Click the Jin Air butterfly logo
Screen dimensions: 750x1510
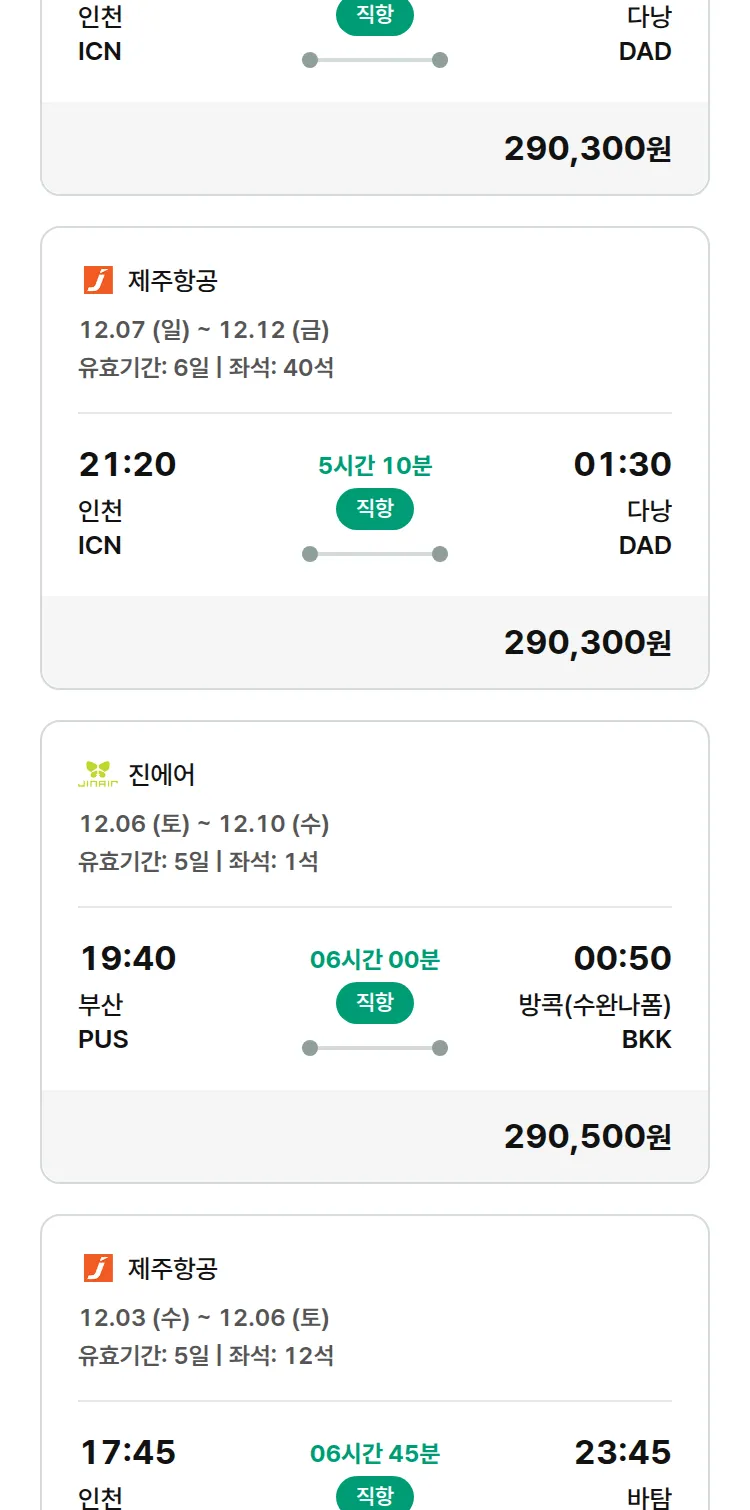[x=98, y=775]
